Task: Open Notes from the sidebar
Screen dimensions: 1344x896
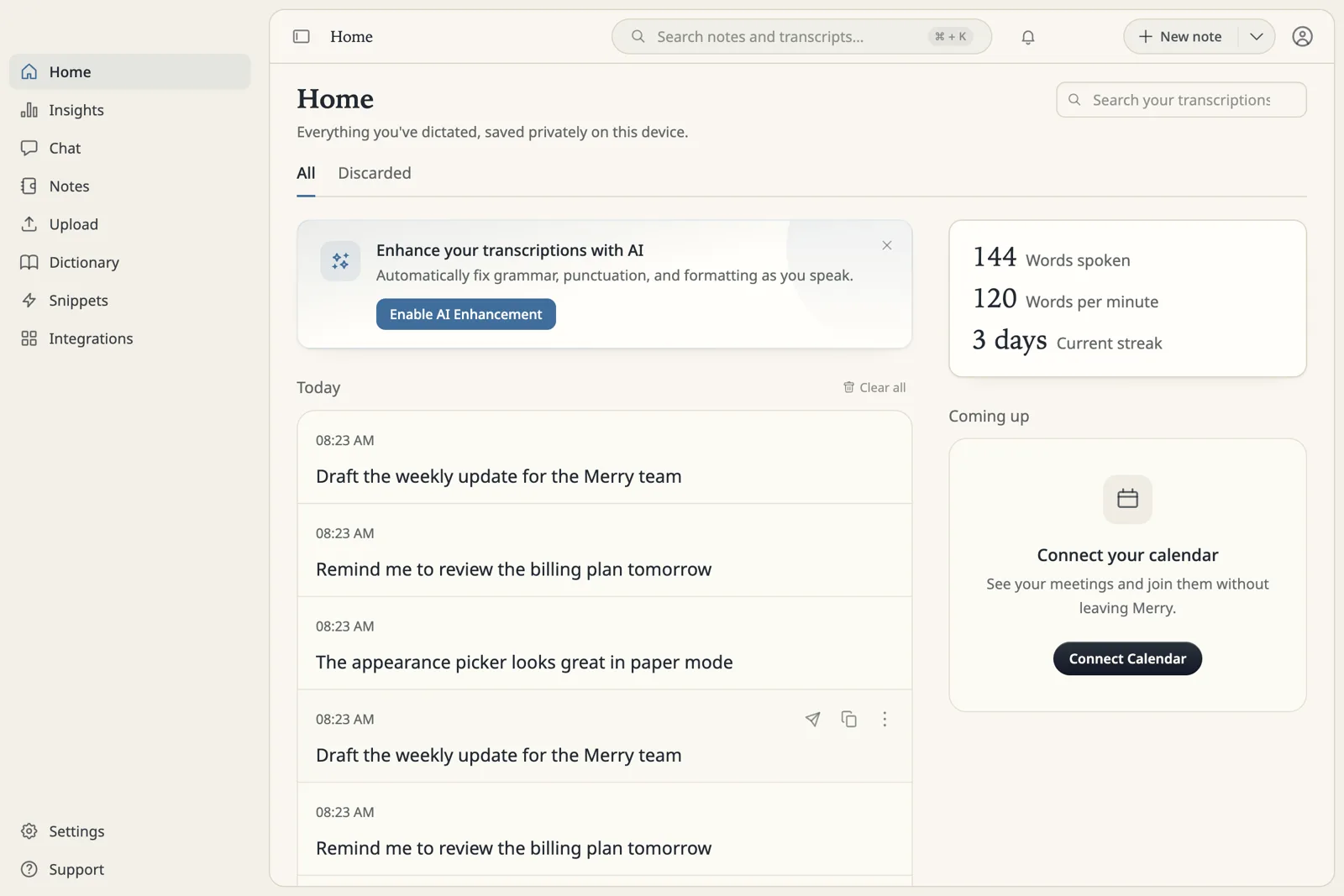Action: pyautogui.click(x=130, y=186)
